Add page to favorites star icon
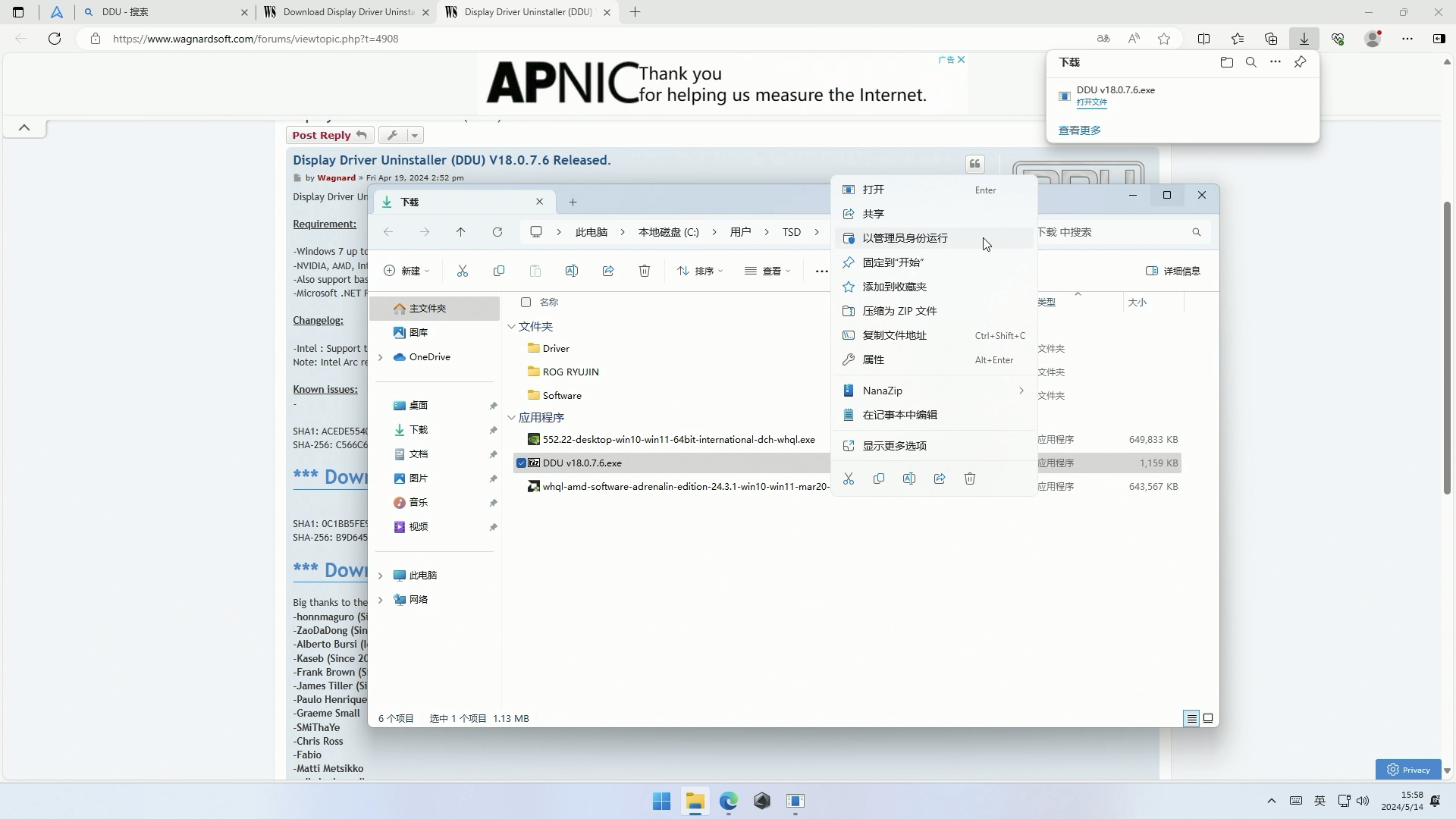This screenshot has width=1456, height=819. pyautogui.click(x=1164, y=39)
